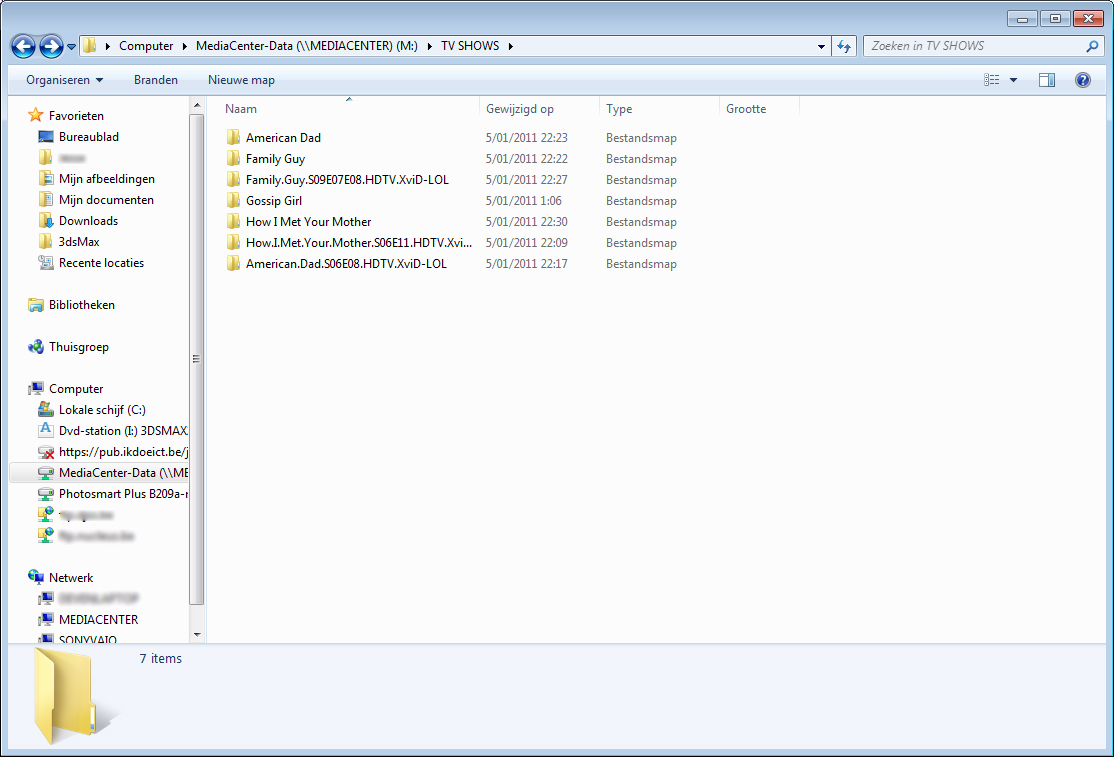Select the Gossip Girl folder icon
The image size is (1114, 757).
(x=233, y=200)
